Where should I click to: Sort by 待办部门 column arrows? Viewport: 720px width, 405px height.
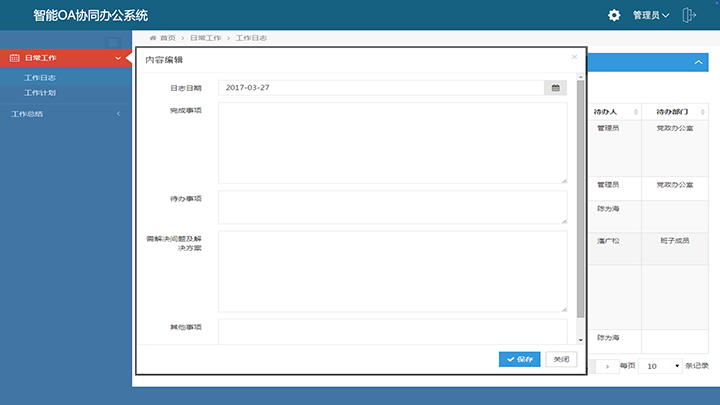(x=702, y=111)
